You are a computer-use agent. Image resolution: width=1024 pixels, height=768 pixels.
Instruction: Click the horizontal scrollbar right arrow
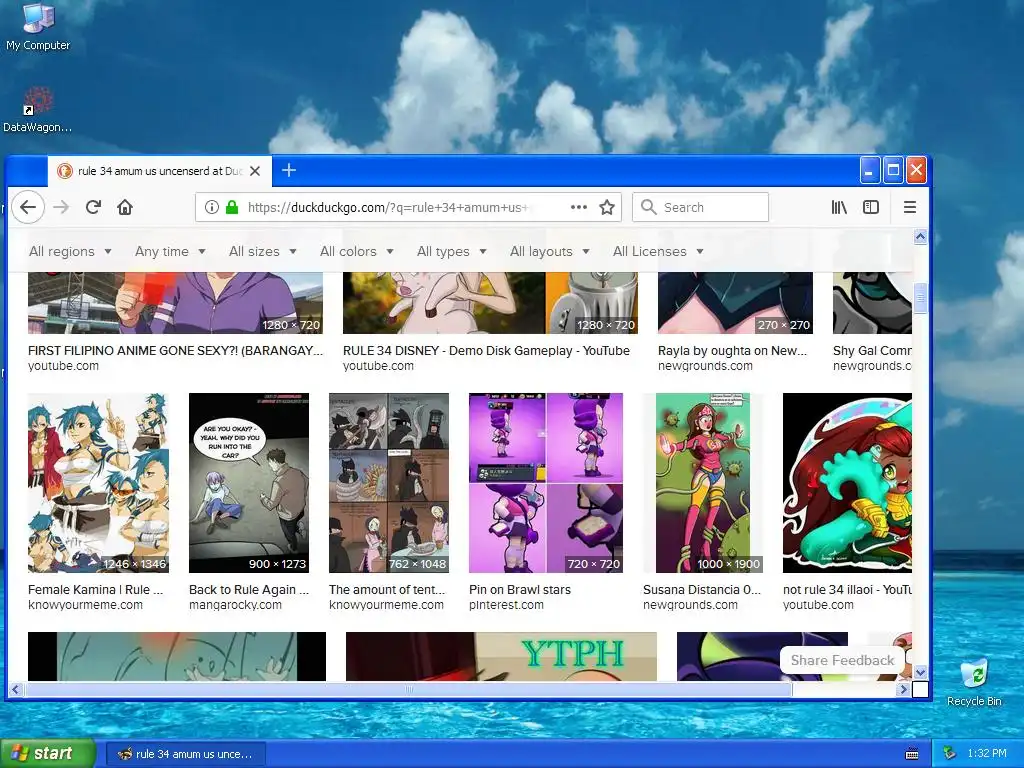tap(904, 689)
